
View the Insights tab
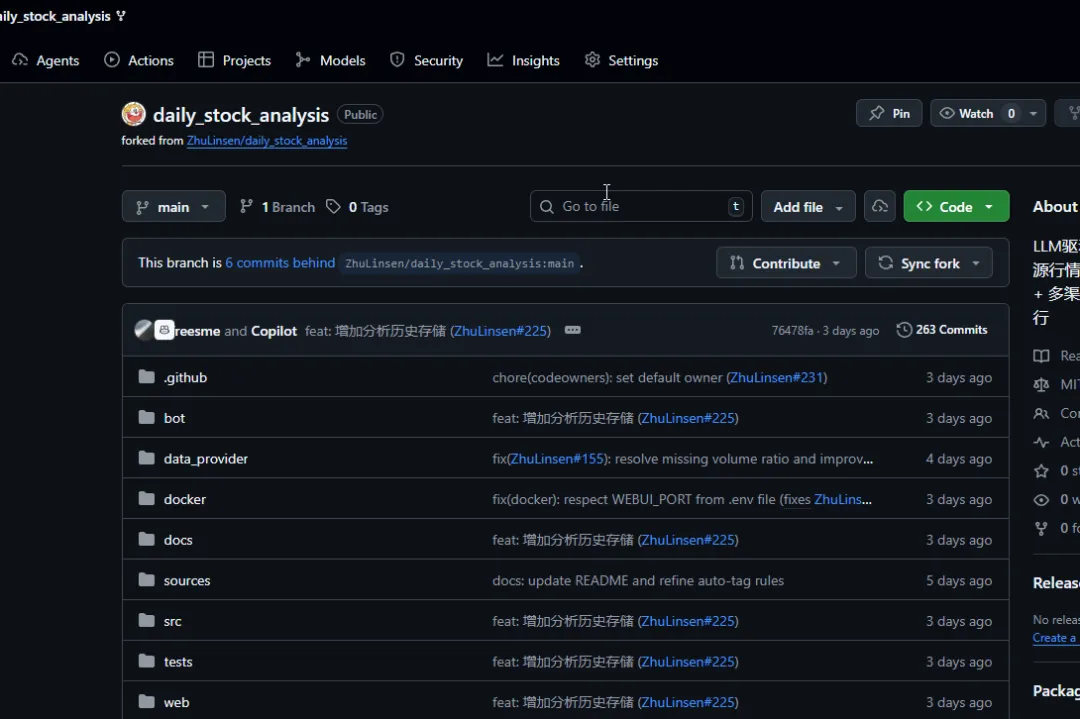coord(523,61)
